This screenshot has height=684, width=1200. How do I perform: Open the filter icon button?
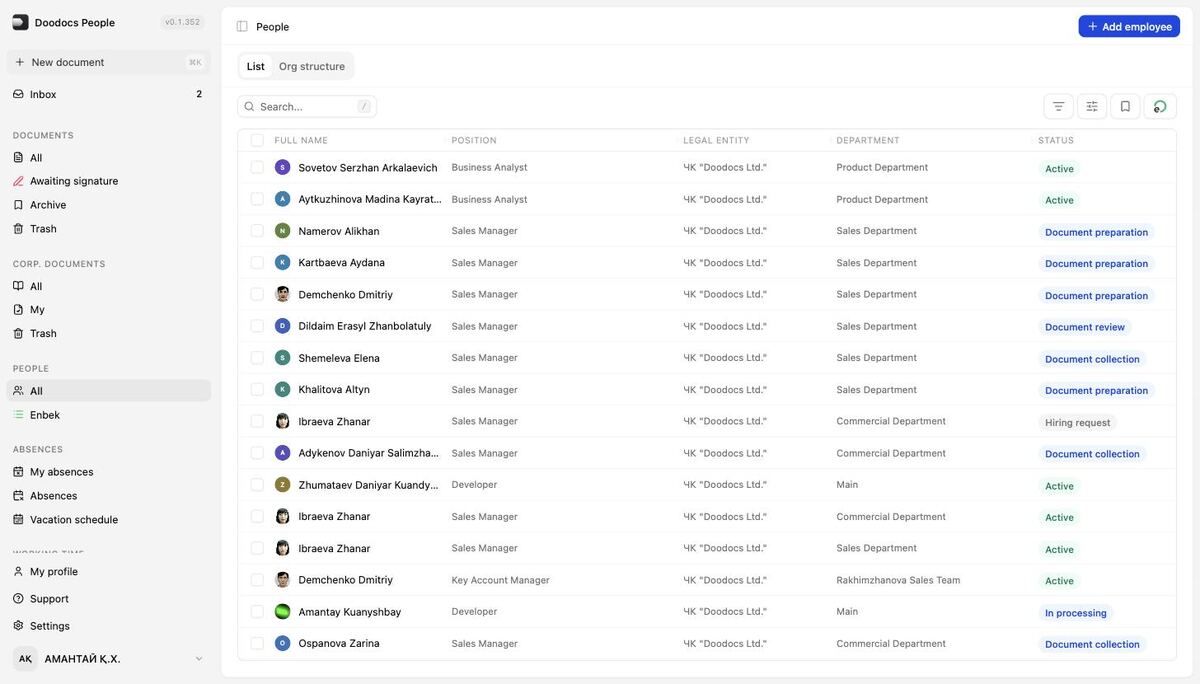1058,106
